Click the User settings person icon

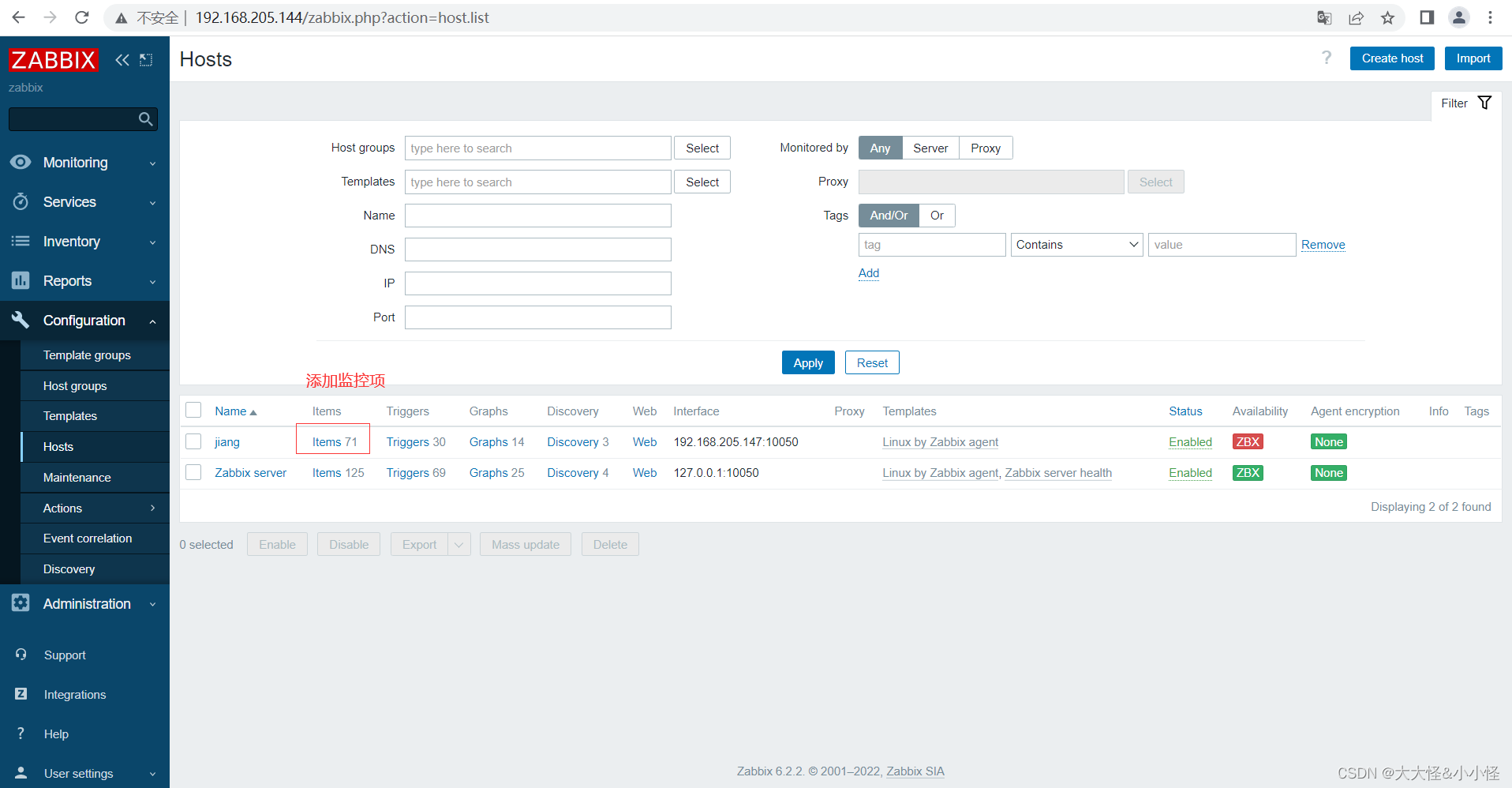click(x=21, y=773)
